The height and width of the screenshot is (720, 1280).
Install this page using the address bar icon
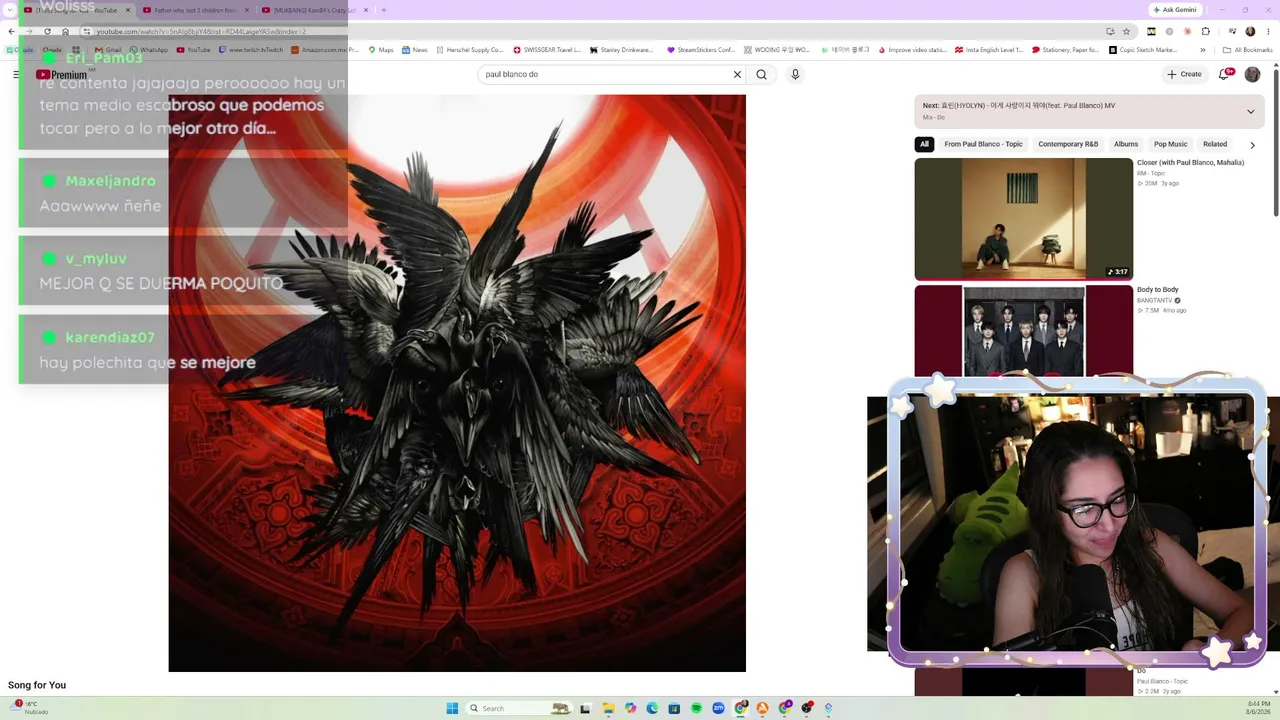coord(1110,31)
